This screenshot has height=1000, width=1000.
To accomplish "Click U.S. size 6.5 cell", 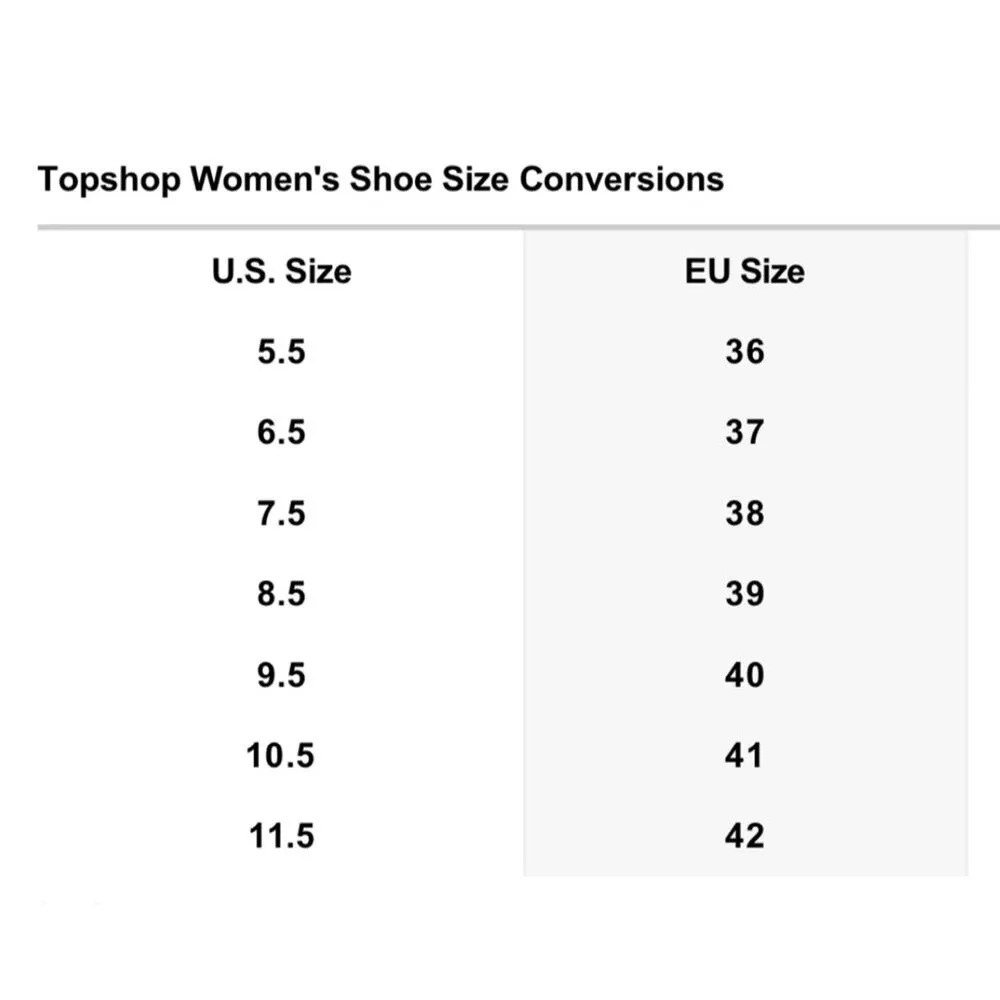I will tap(281, 433).
